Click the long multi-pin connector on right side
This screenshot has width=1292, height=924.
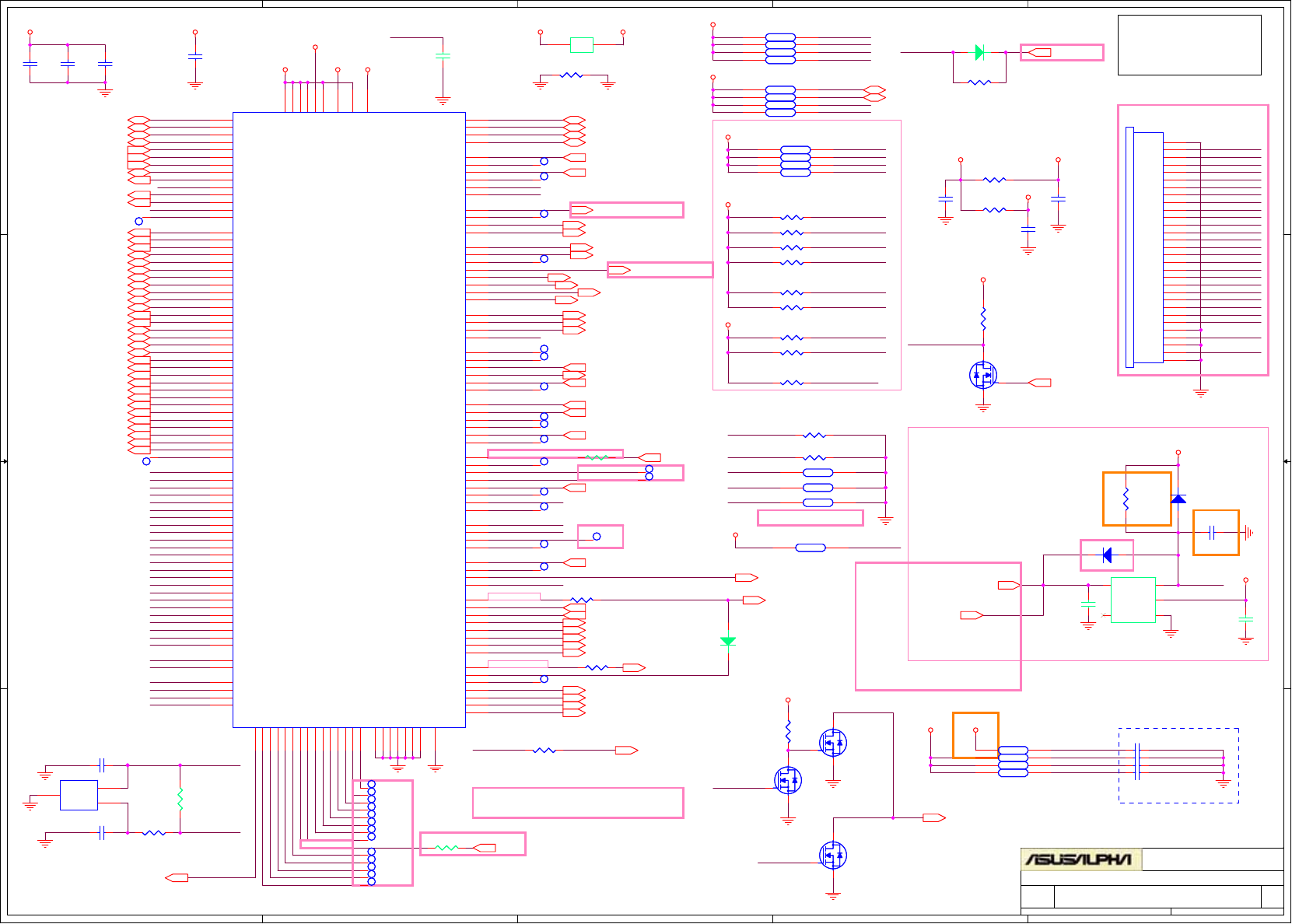(1145, 247)
